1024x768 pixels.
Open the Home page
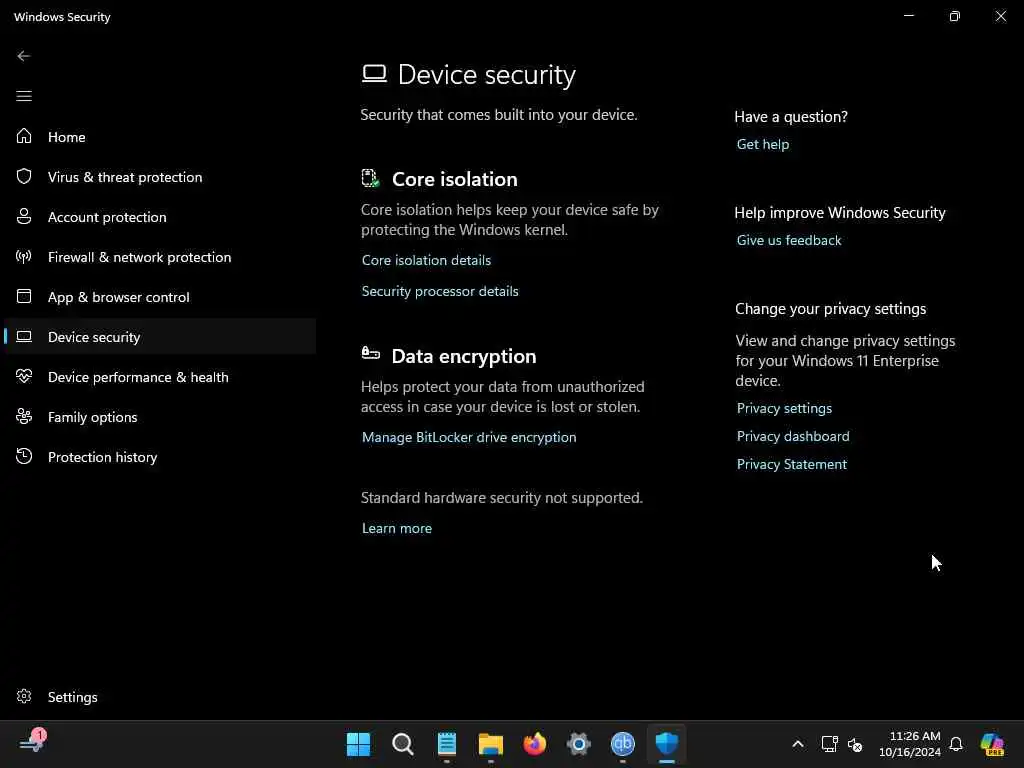[159, 137]
